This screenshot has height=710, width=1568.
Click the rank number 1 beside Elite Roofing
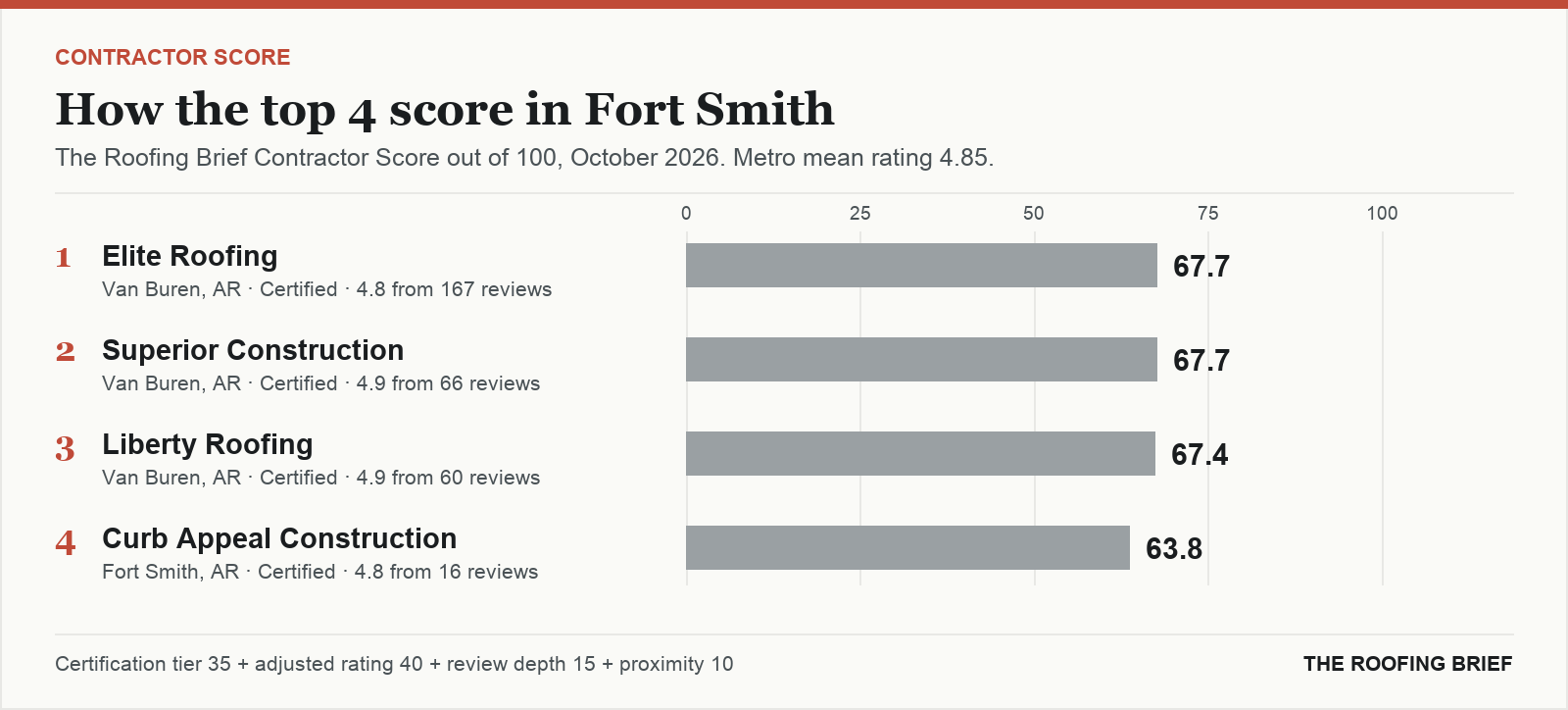64,258
